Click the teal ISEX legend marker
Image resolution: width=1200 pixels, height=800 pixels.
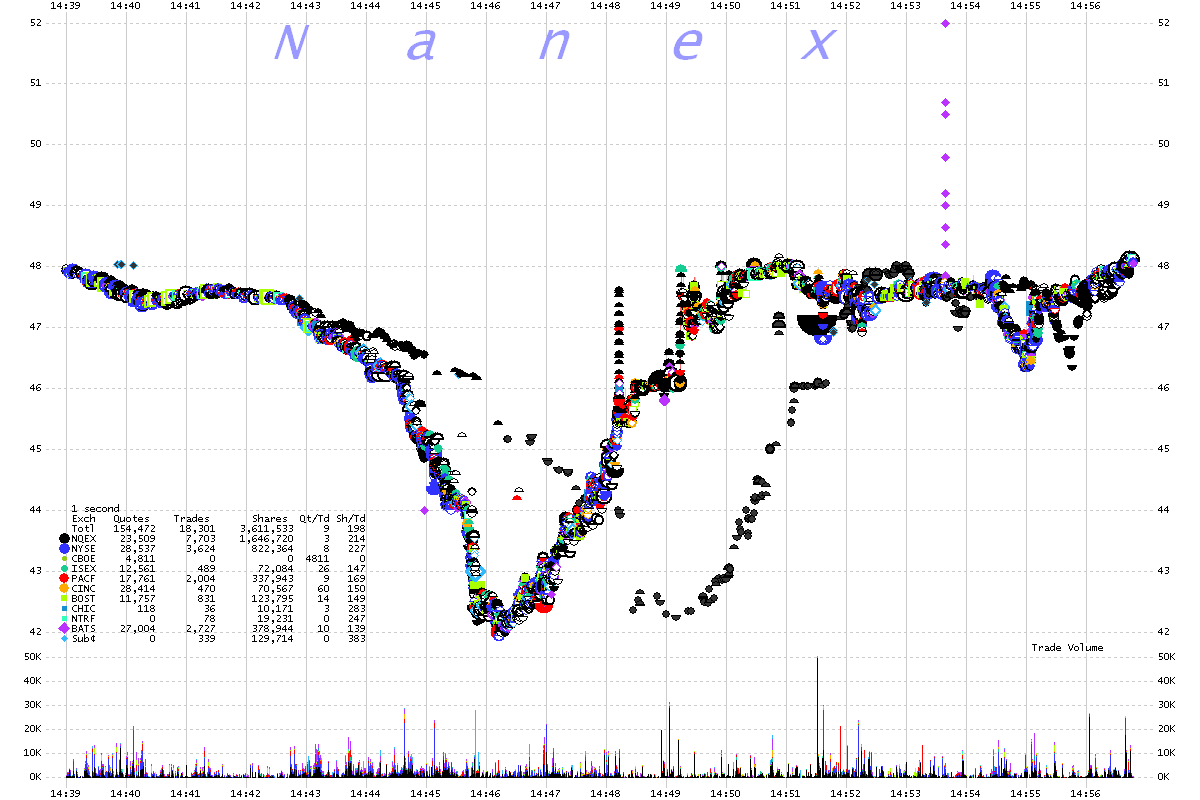64,568
